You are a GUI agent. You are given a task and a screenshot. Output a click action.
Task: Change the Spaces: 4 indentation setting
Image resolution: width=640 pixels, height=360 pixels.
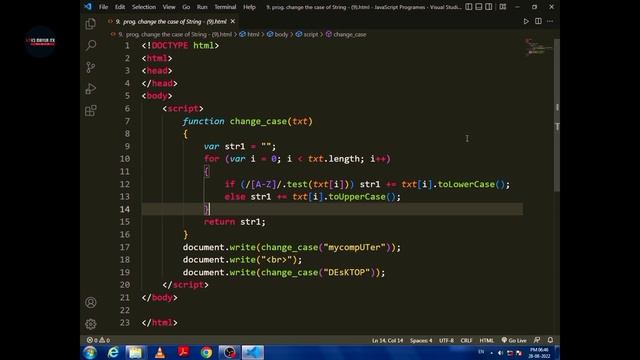point(421,340)
